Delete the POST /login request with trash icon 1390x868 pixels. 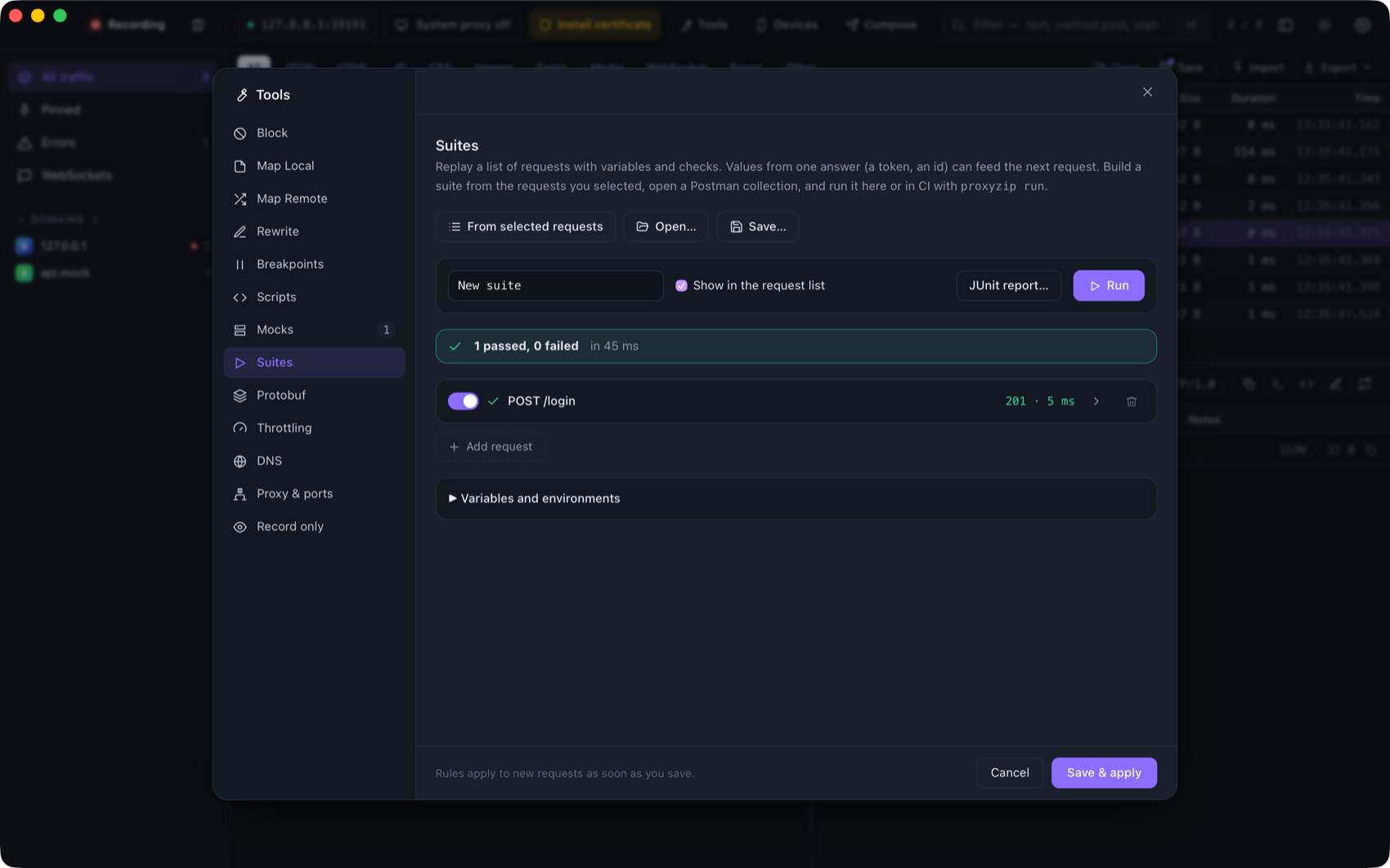coord(1132,401)
